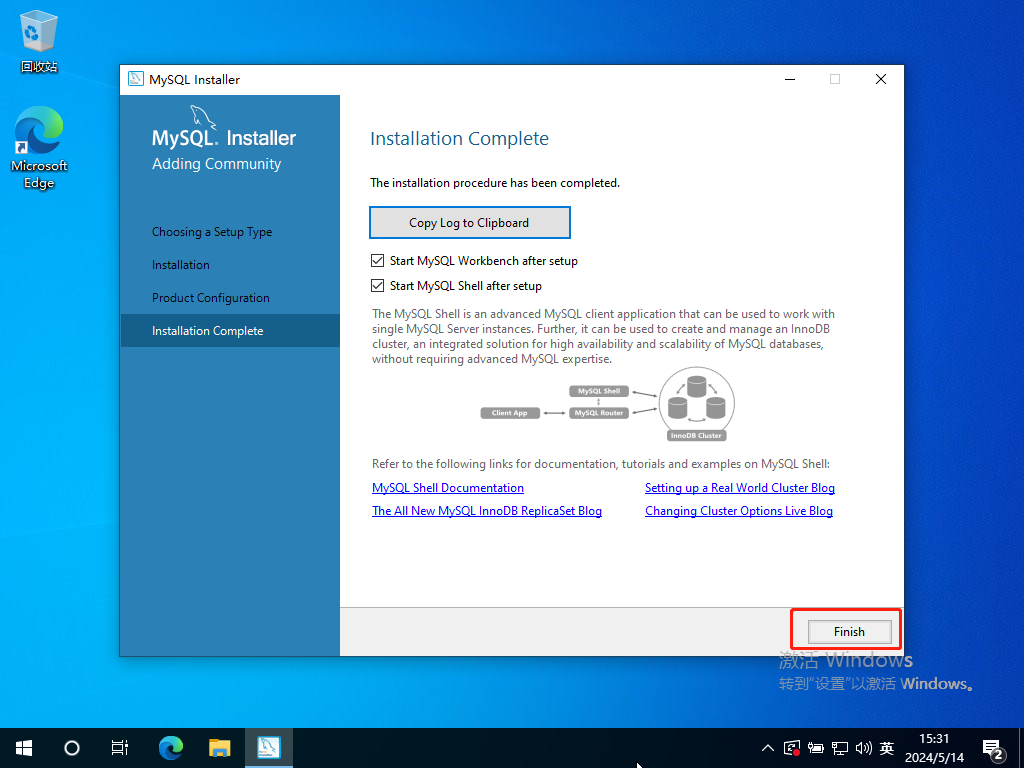
Task: Click Copy Log to Clipboard button
Action: click(469, 223)
